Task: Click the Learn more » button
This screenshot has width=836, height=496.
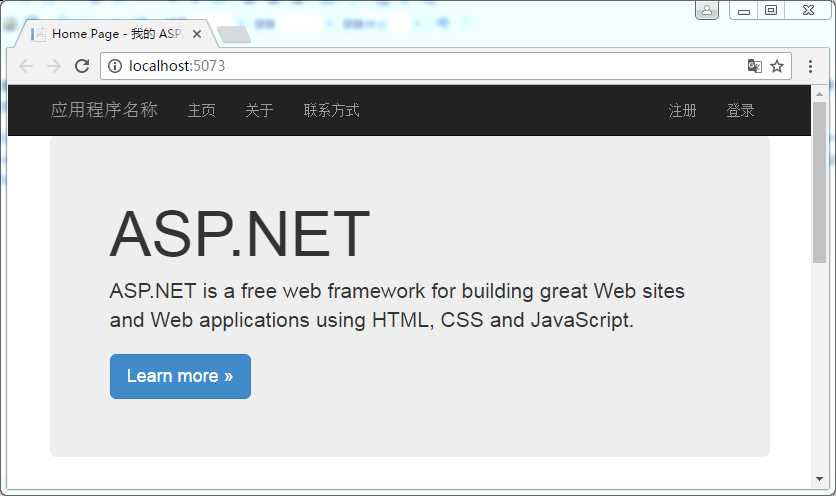Action: (x=180, y=377)
